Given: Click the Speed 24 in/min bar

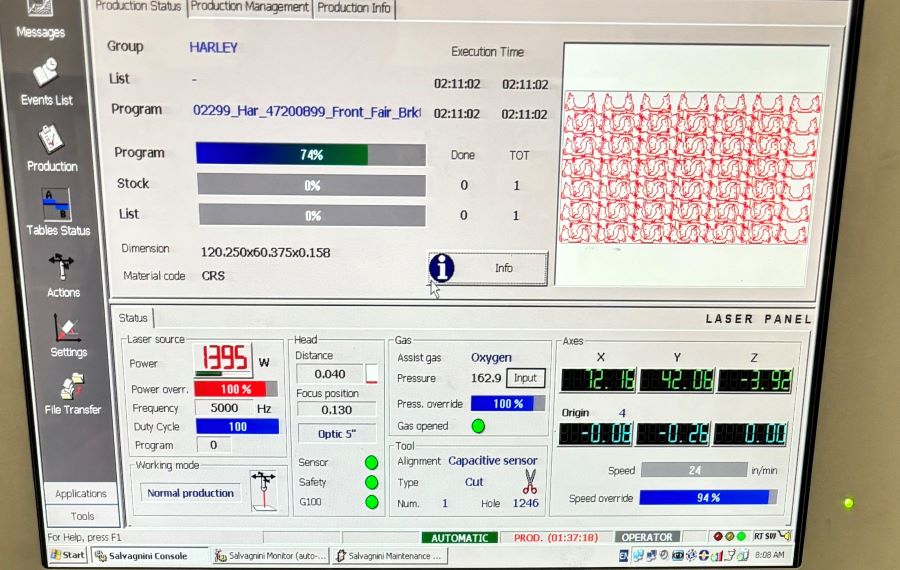Looking at the screenshot, I should (695, 470).
